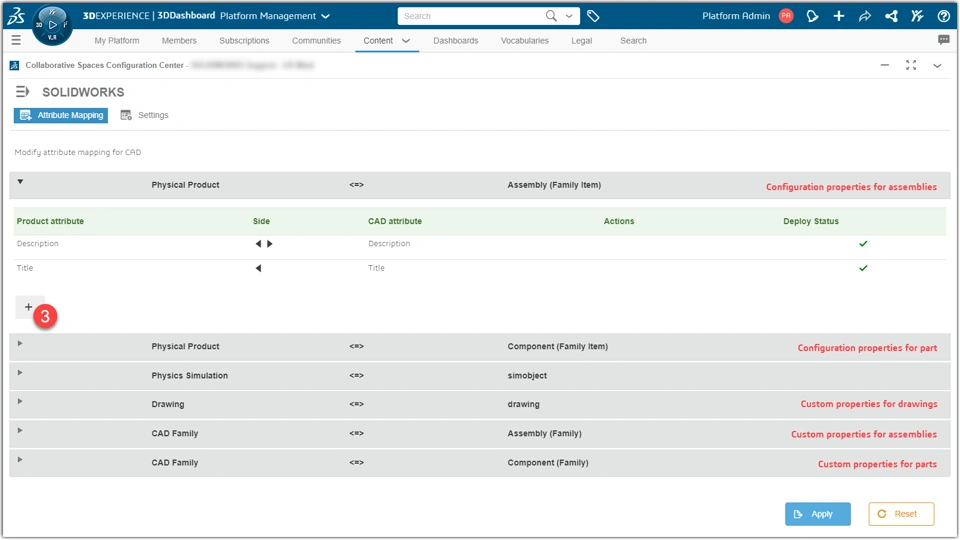Screen dimensions: 960x540
Task: Click Description row deploy status checkmark
Action: pyautogui.click(x=863, y=244)
